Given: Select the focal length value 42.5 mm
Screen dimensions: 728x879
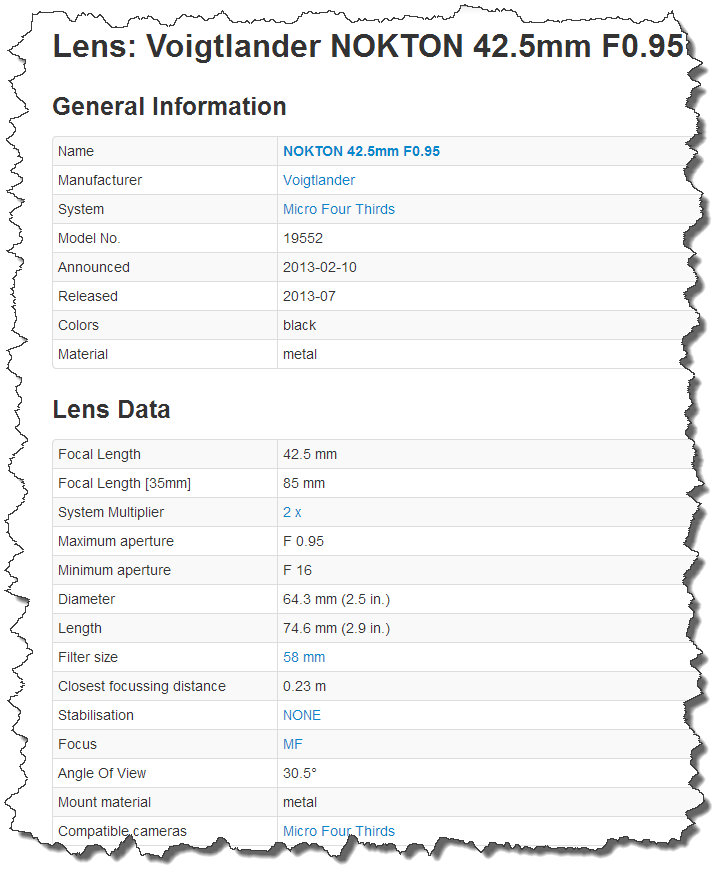Looking at the screenshot, I should pos(310,455).
